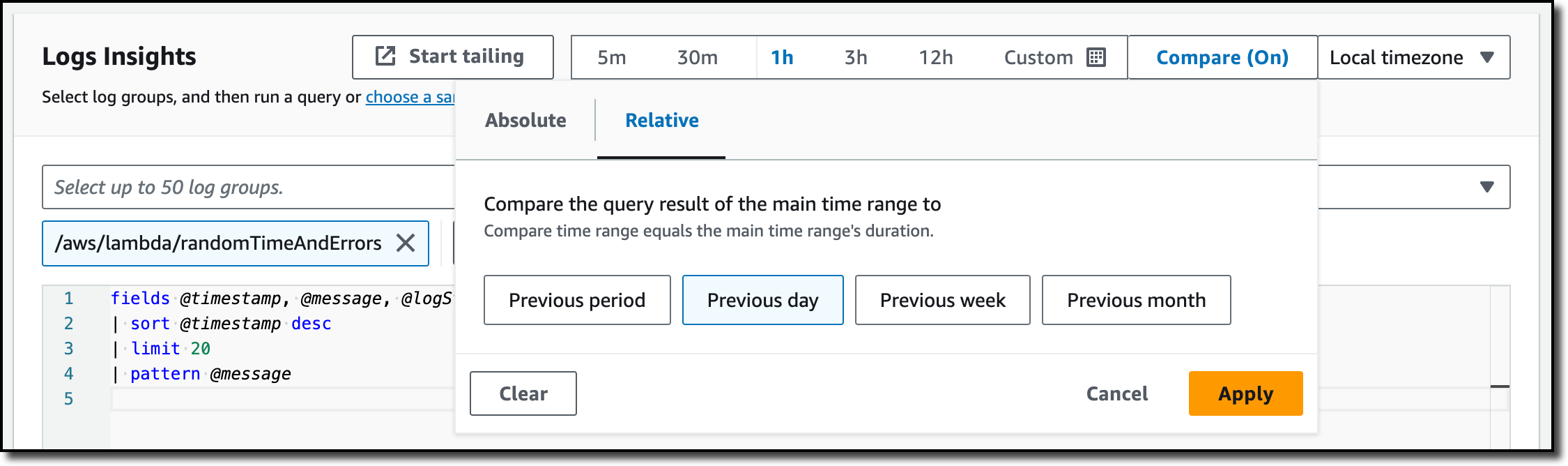Click the log groups search field
The width and height of the screenshot is (1568, 466).
click(x=244, y=187)
